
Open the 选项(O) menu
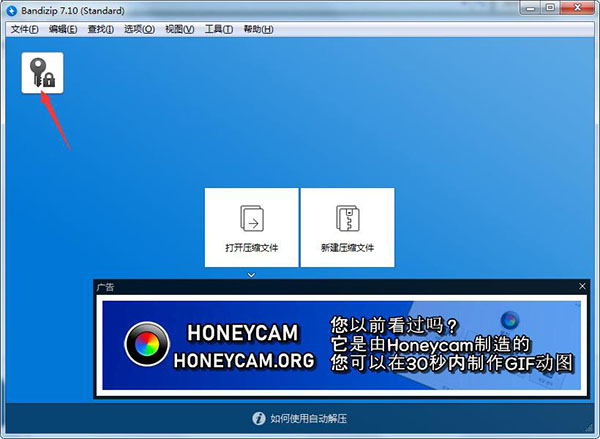[139, 29]
